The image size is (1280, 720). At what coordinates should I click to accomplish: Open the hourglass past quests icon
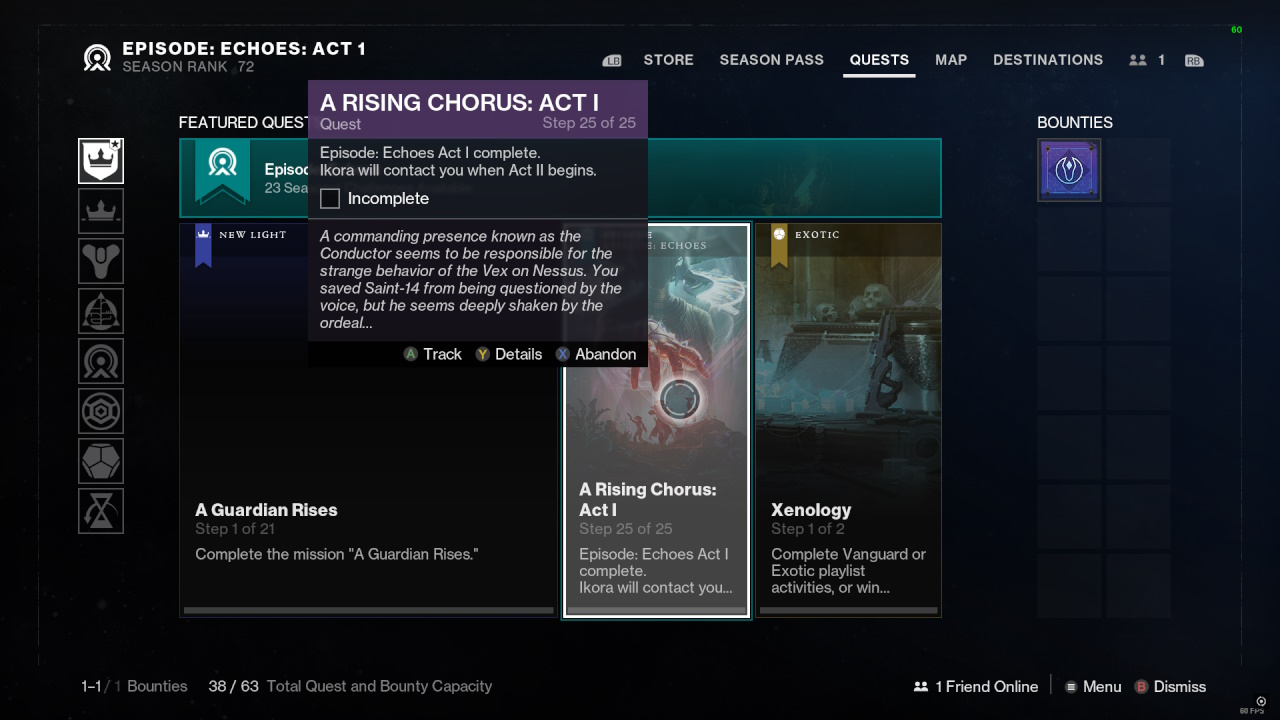pyautogui.click(x=101, y=511)
